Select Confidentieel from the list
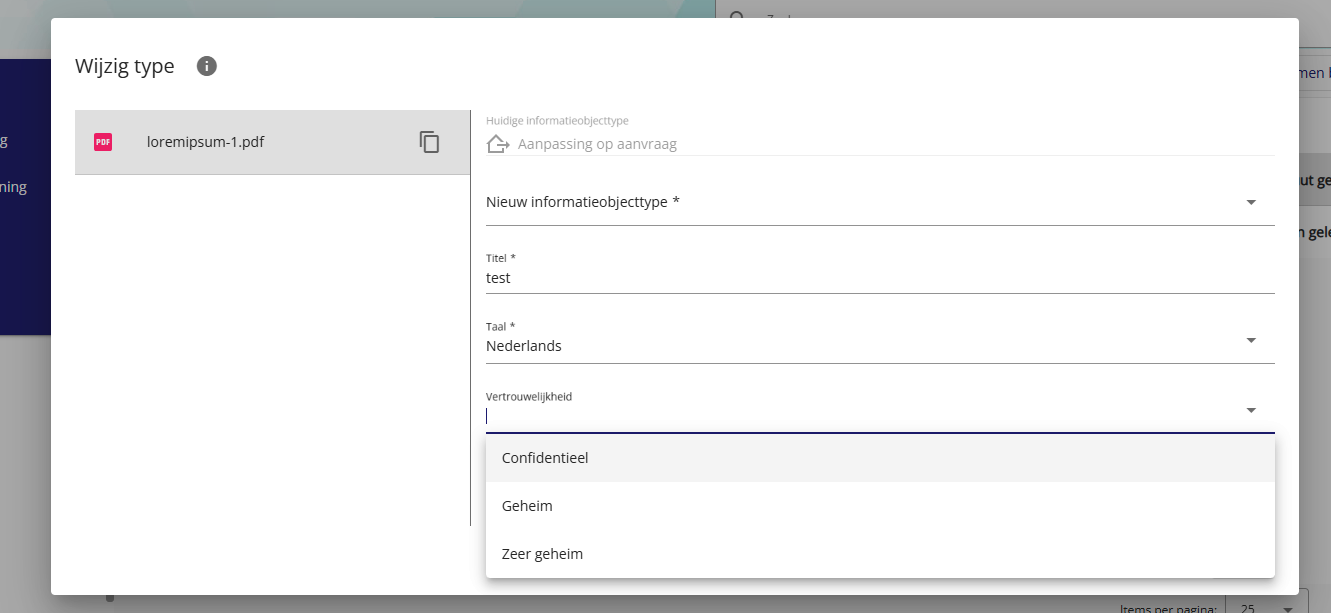This screenshot has height=613, width=1331. tap(545, 458)
